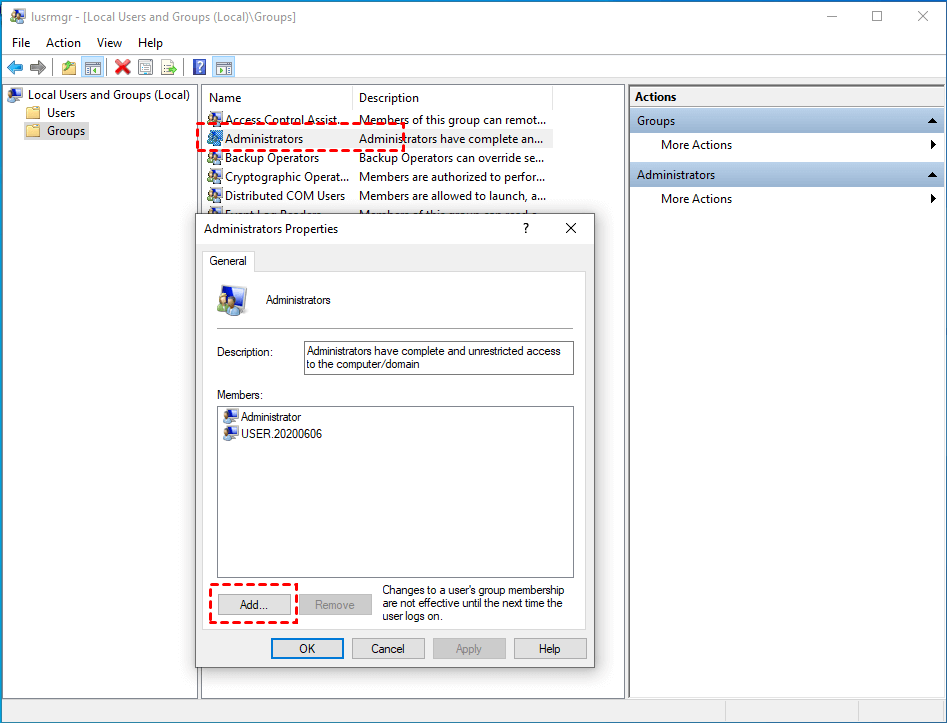Screen dimensions: 947x723
Task: Select member Administrator in Members list
Action: click(x=271, y=417)
